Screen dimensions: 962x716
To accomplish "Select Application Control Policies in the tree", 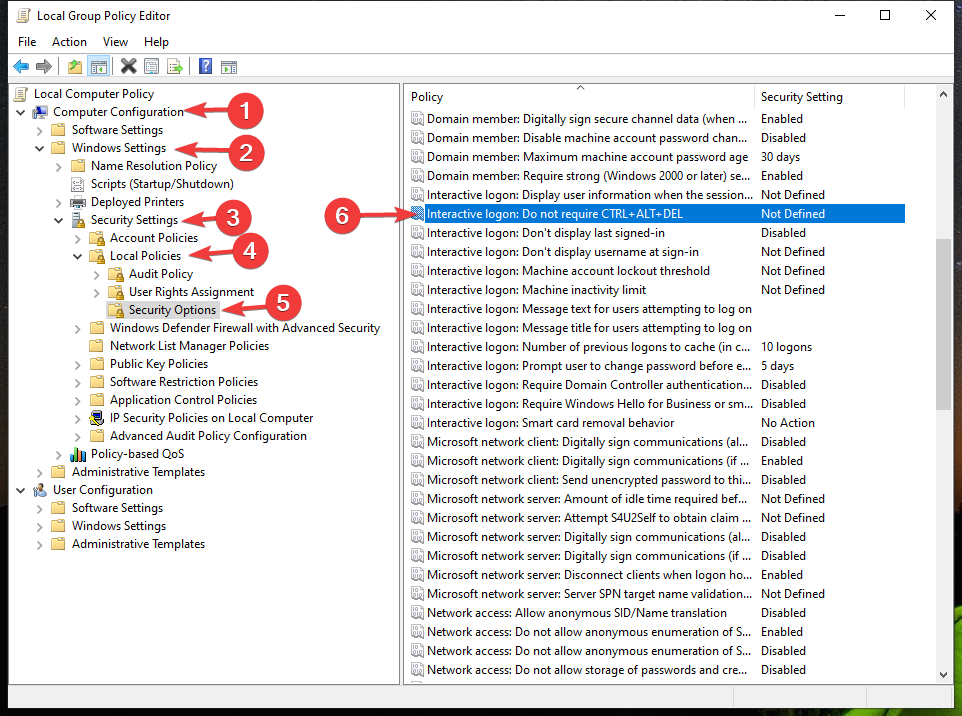I will tap(183, 400).
